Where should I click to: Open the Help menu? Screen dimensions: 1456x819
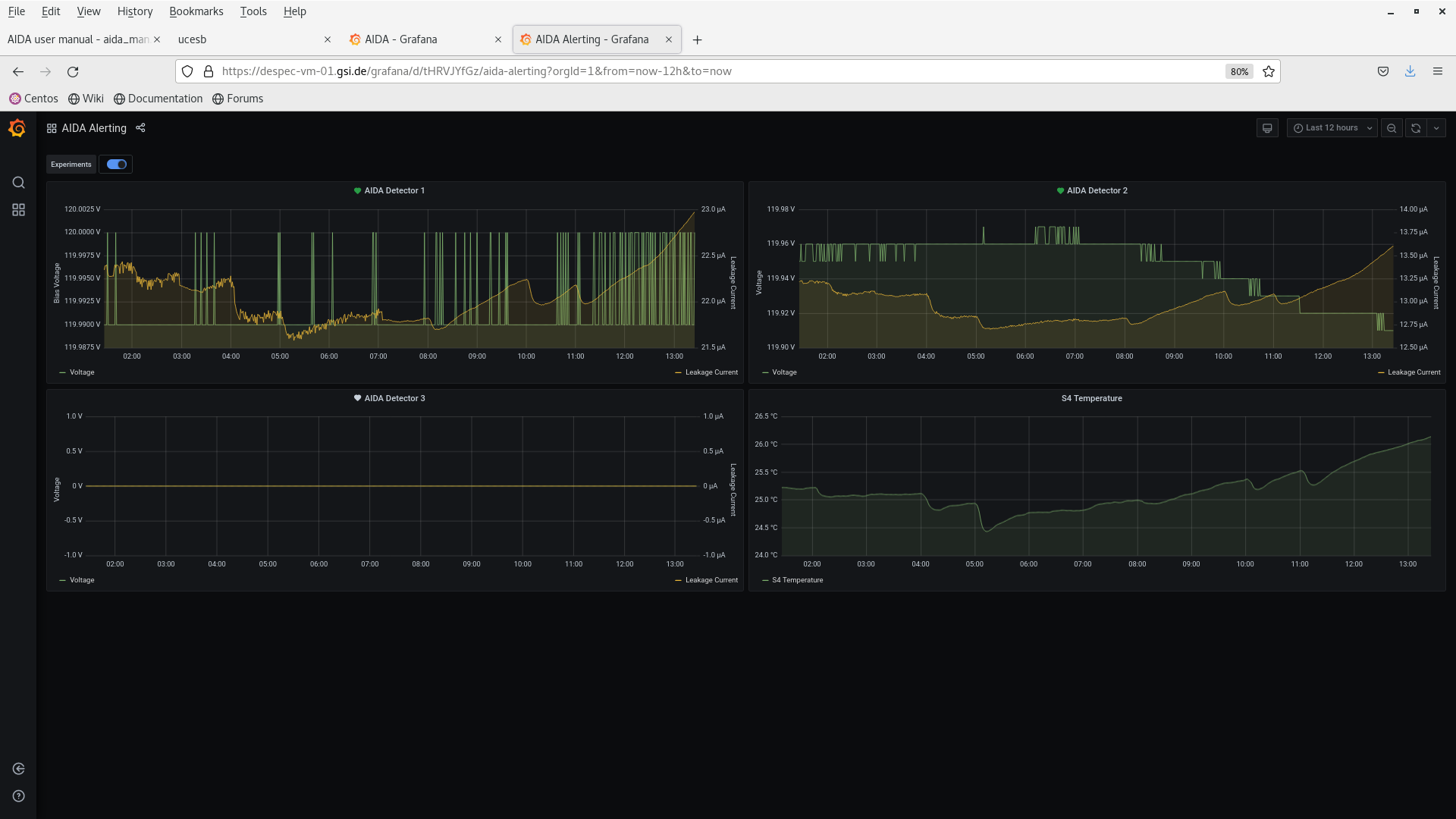point(295,11)
